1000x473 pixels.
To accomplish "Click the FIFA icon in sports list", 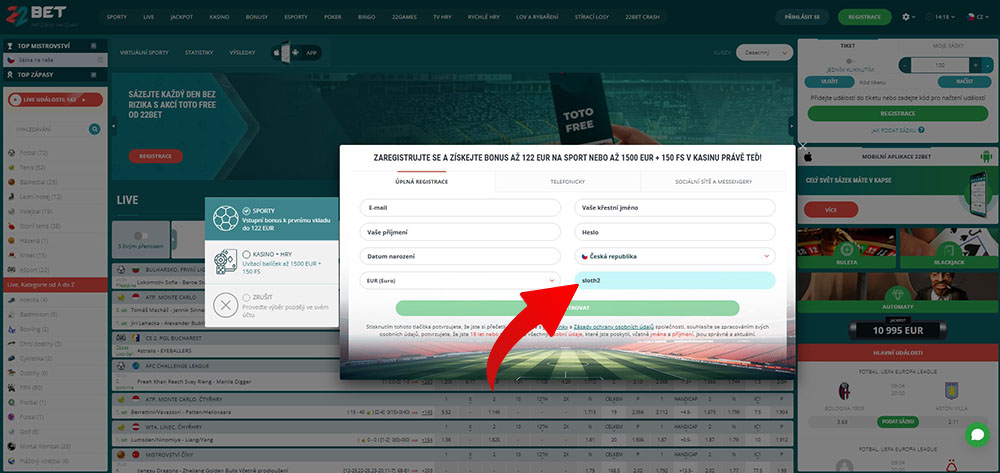I will click(x=11, y=388).
